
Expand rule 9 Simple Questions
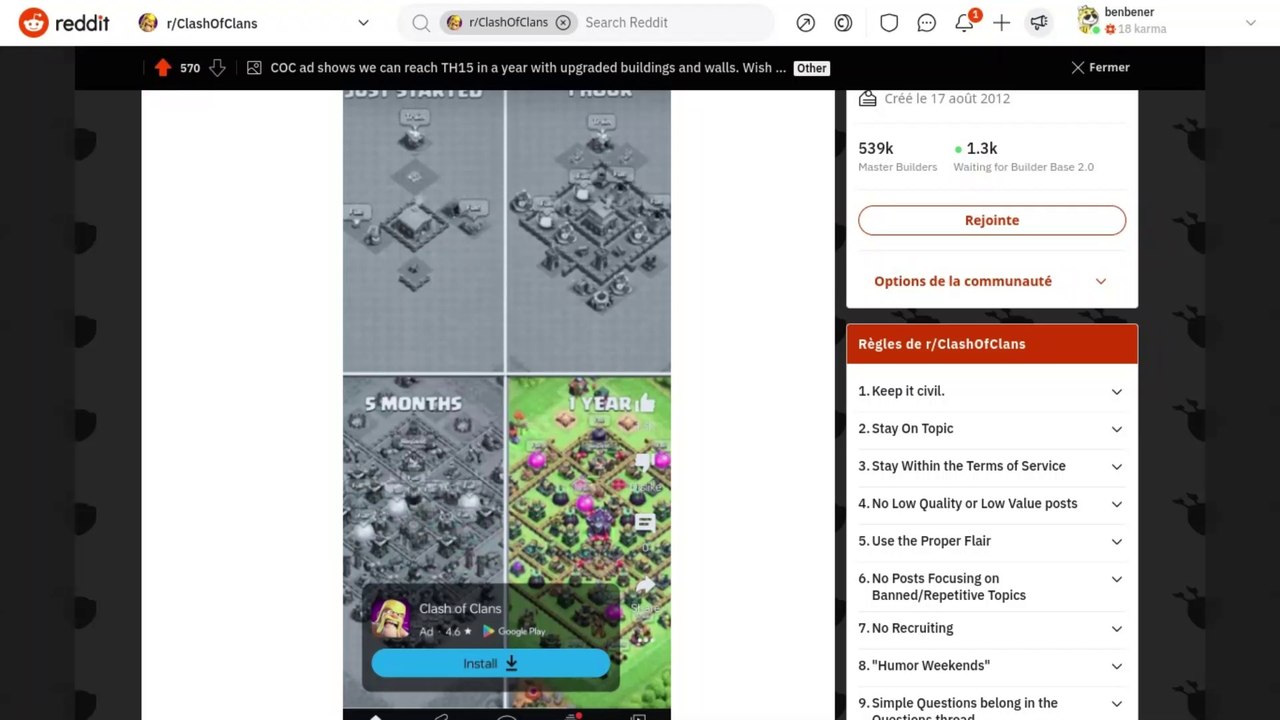(x=990, y=706)
